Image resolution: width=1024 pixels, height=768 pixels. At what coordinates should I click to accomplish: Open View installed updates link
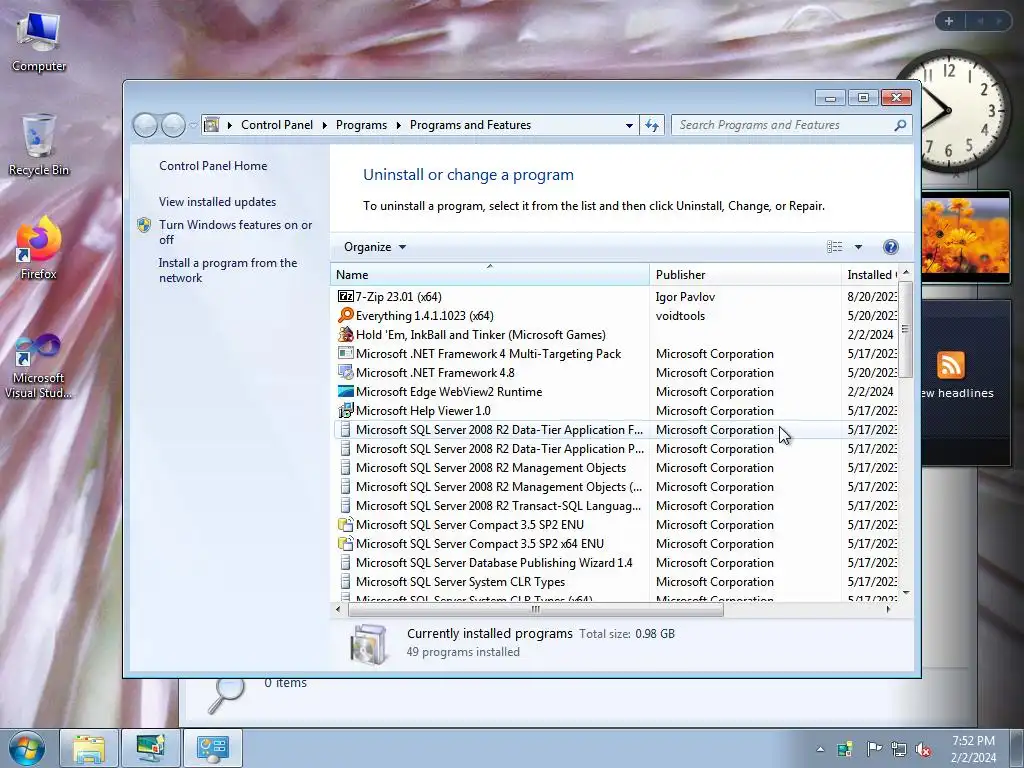(217, 202)
